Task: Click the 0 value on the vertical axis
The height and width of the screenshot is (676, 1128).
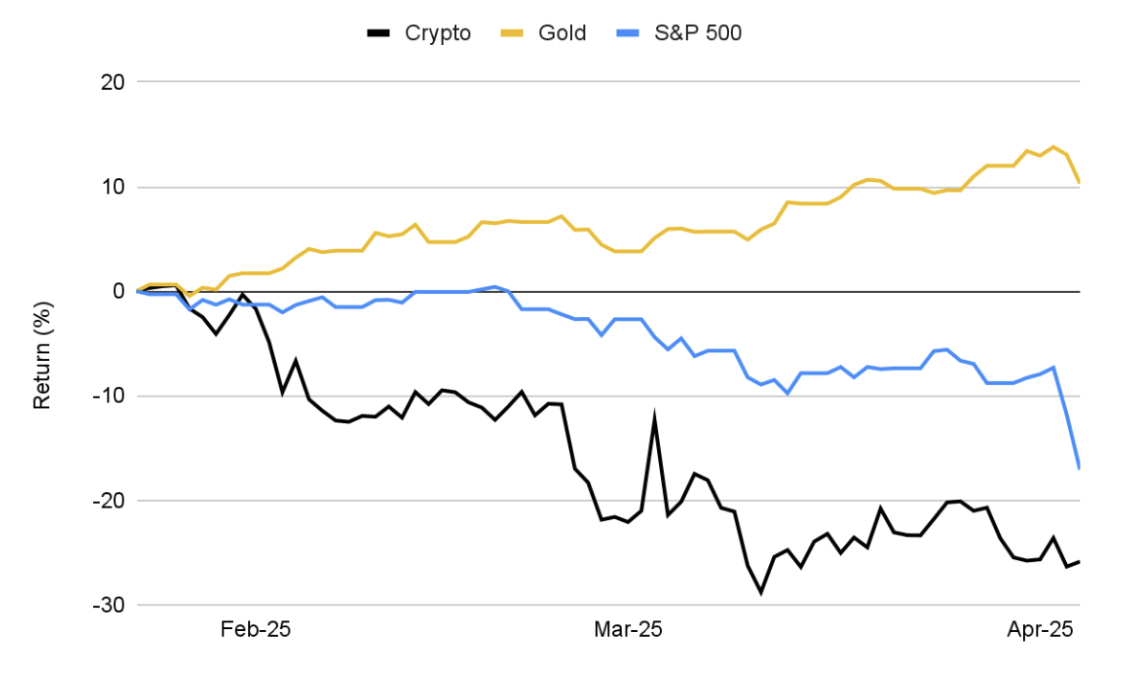Action: [119, 292]
